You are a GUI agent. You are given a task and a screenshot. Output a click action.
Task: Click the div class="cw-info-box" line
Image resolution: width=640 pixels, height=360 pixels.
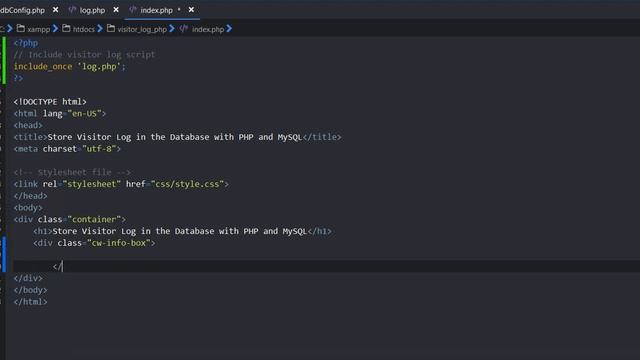[x=94, y=243]
